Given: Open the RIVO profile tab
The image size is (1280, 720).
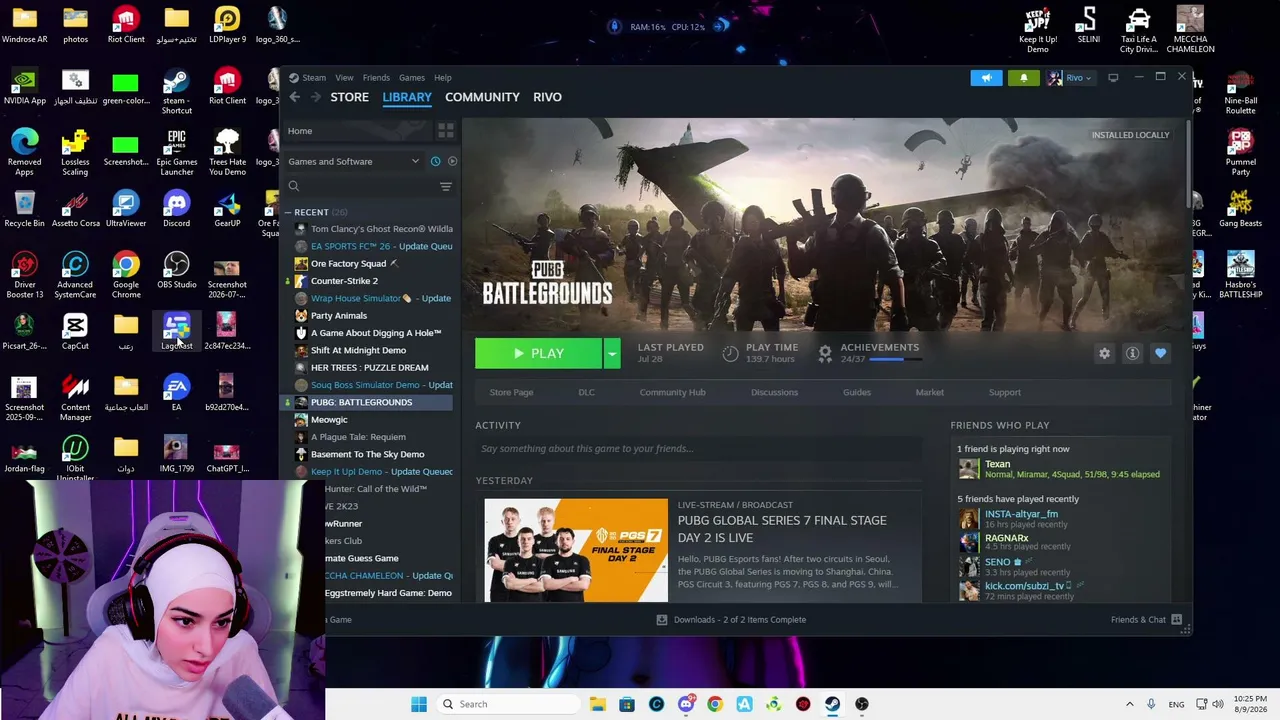Looking at the screenshot, I should (547, 97).
